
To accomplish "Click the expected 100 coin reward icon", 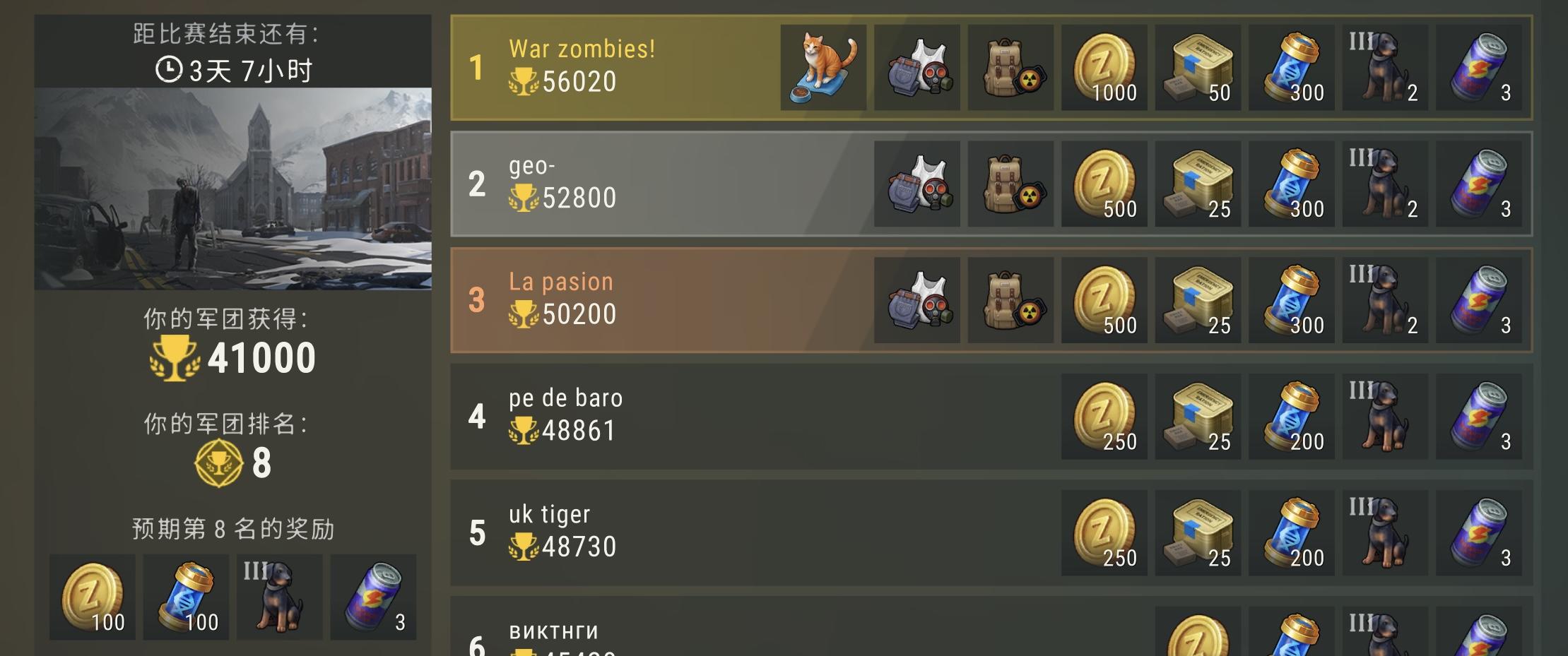I will pyautogui.click(x=92, y=597).
